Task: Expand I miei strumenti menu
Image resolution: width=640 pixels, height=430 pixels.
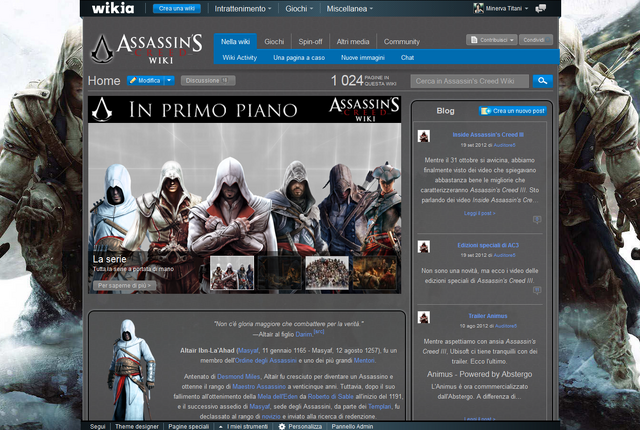Action: (243, 426)
